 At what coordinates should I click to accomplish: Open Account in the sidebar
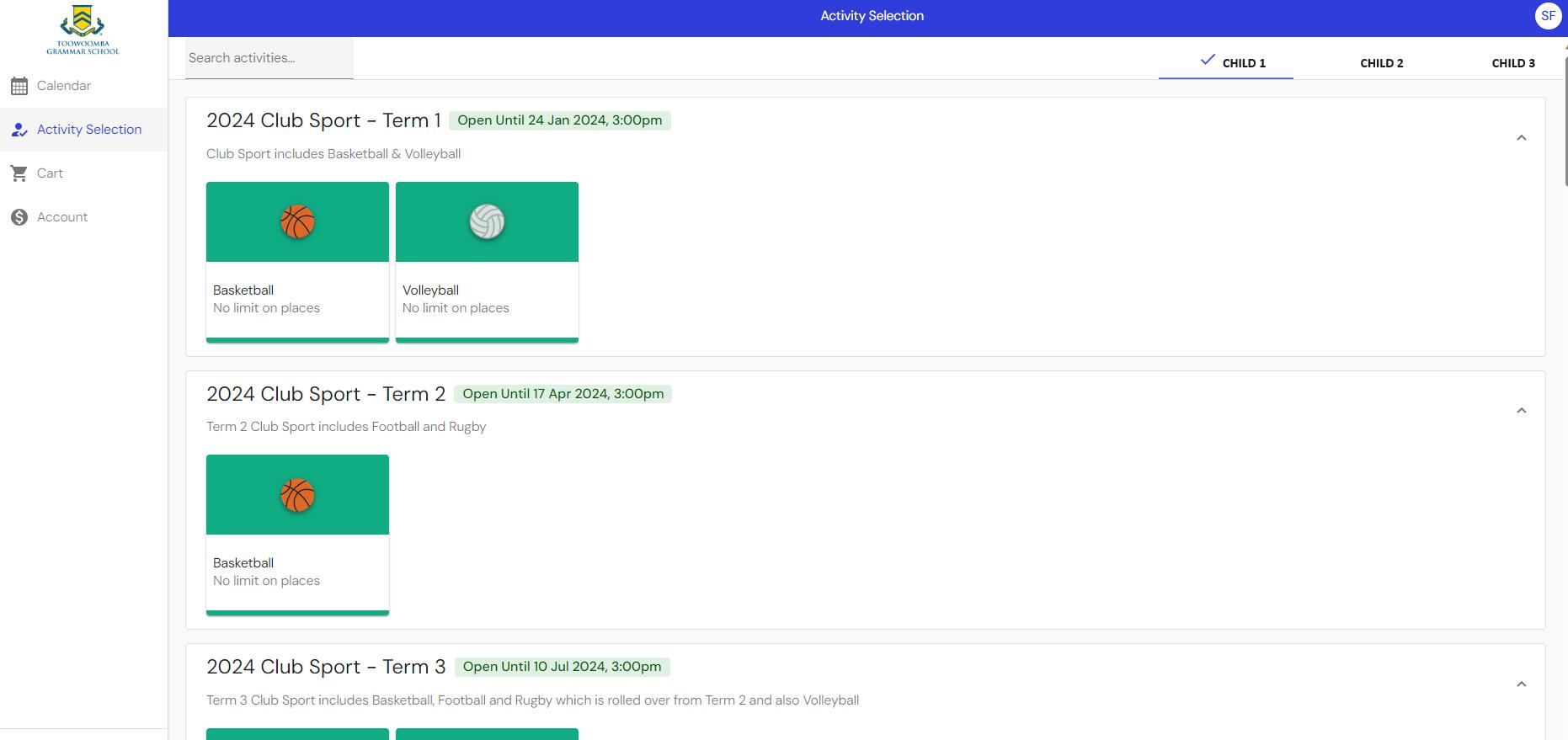click(83, 217)
